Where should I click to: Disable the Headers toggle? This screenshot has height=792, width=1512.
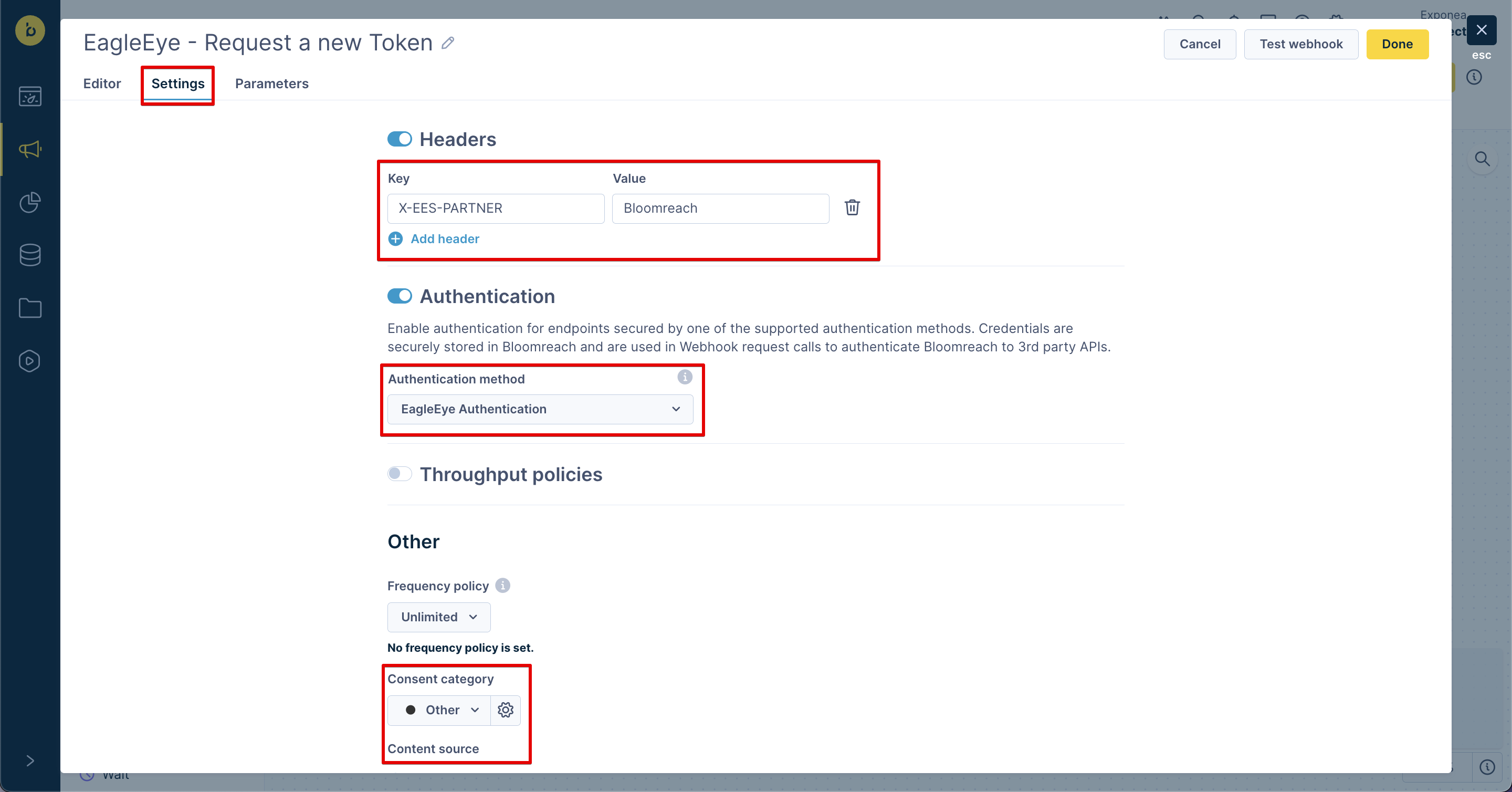[400, 139]
